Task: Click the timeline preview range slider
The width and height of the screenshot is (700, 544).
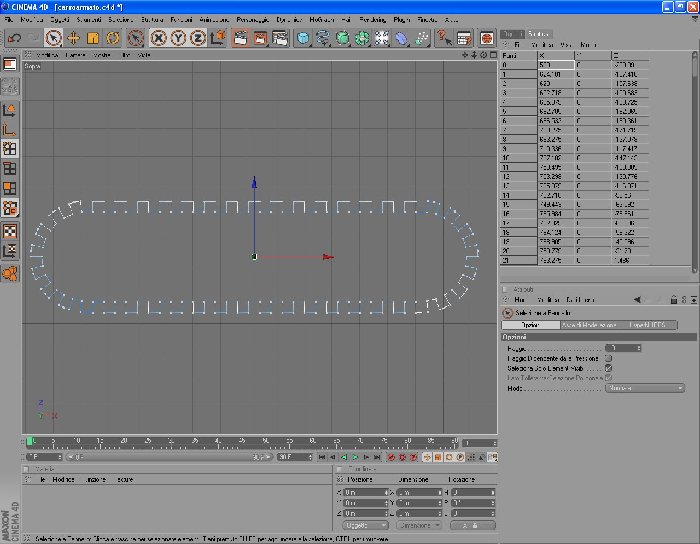Action: (x=170, y=457)
